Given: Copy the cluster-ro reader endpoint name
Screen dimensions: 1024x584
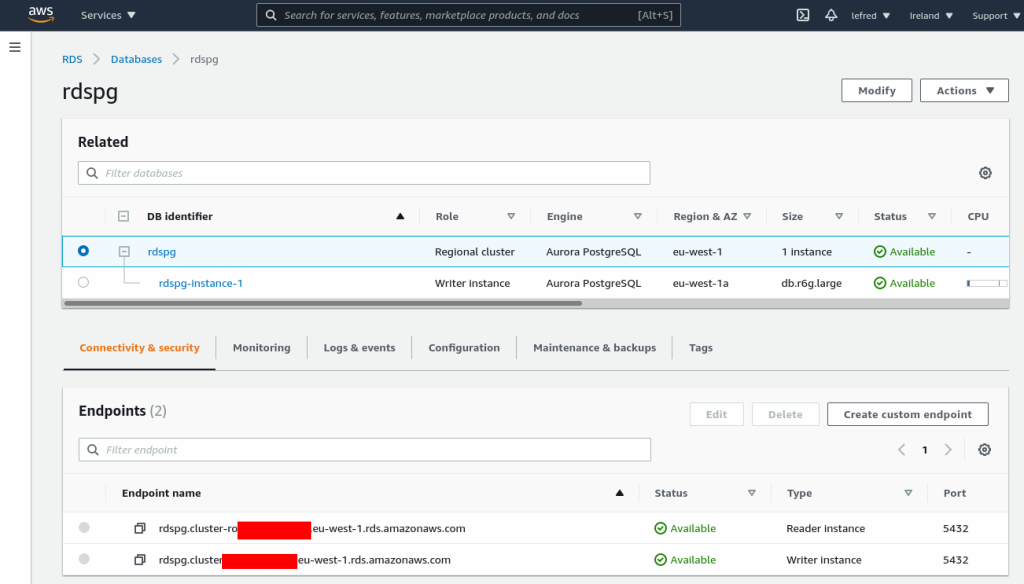Looking at the screenshot, I should click(140, 528).
